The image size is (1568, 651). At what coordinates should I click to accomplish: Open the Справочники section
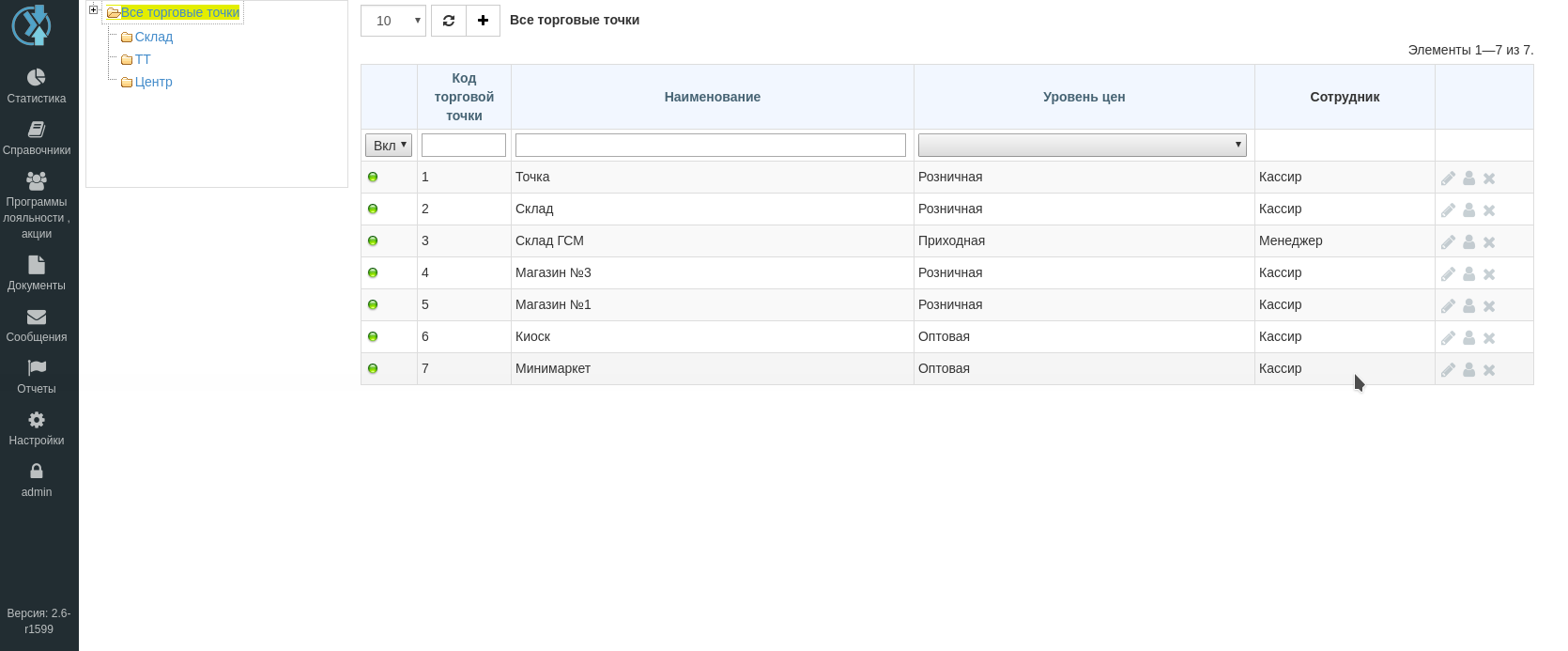(37, 137)
